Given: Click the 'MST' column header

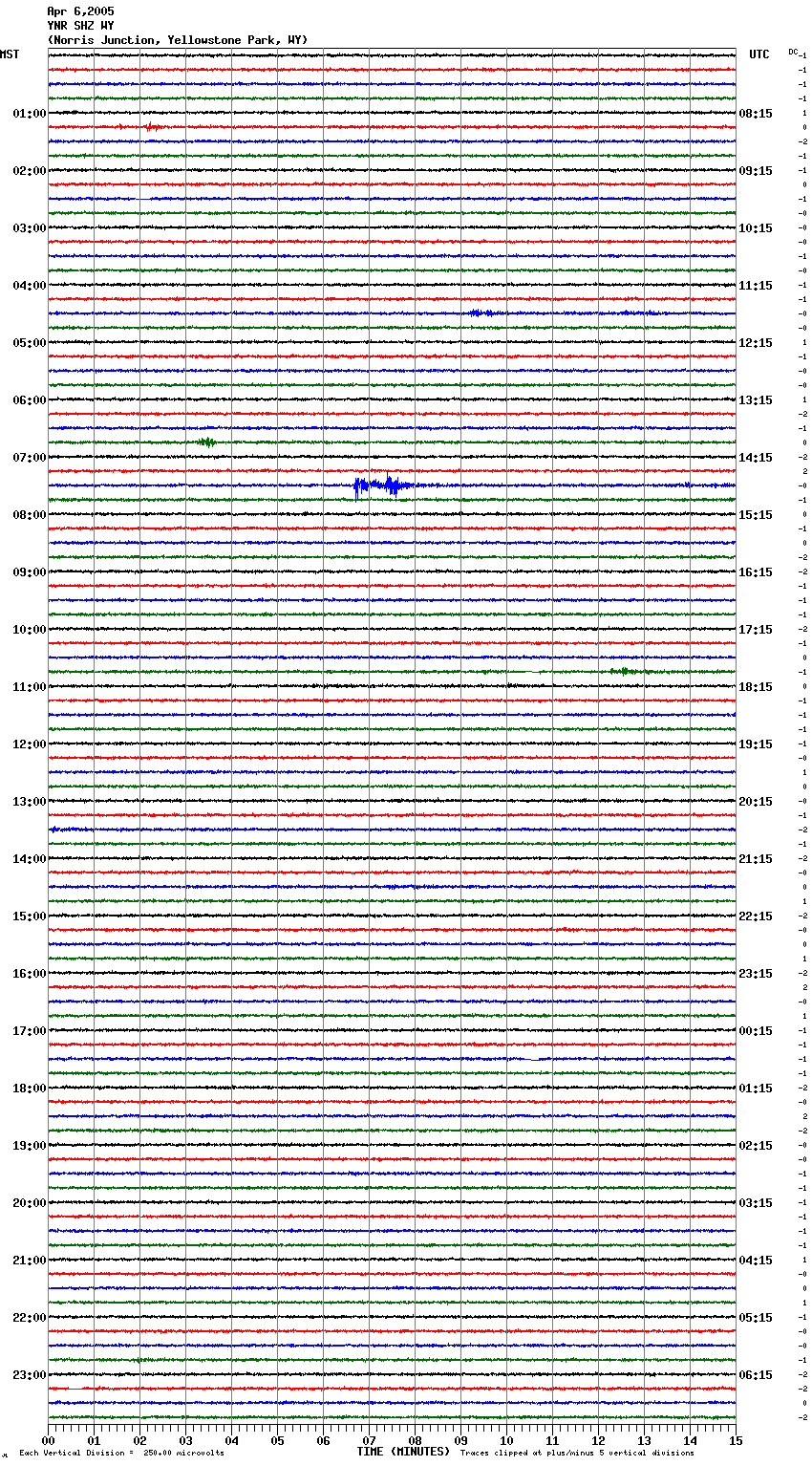Looking at the screenshot, I should 10,54.
